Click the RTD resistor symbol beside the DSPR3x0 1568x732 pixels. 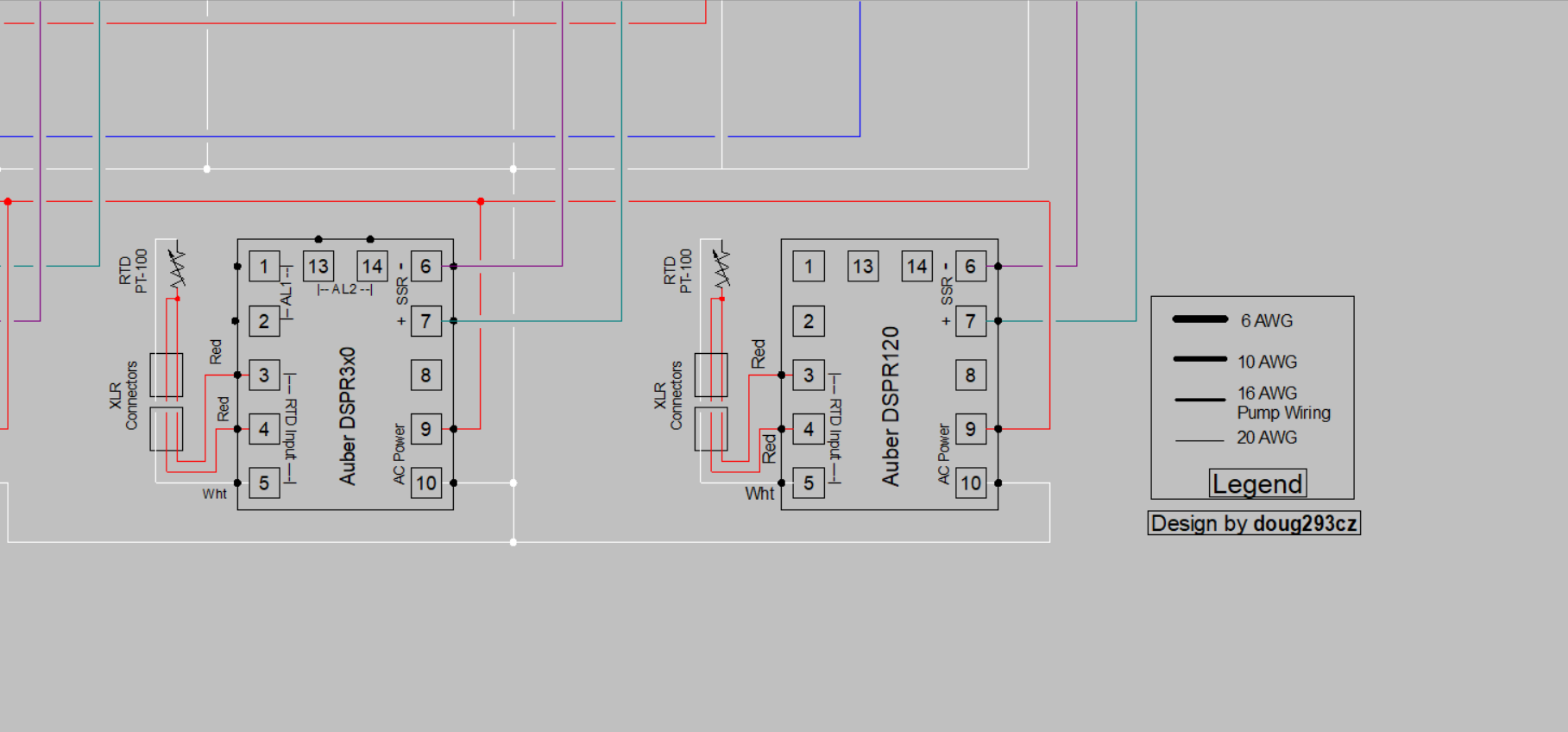coord(178,268)
